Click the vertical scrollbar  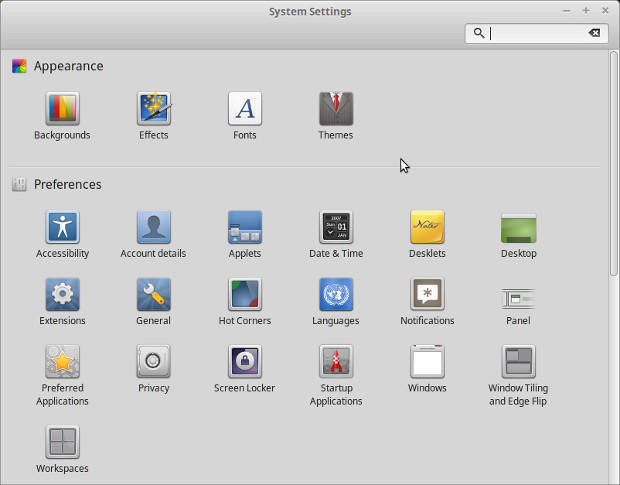point(613,160)
